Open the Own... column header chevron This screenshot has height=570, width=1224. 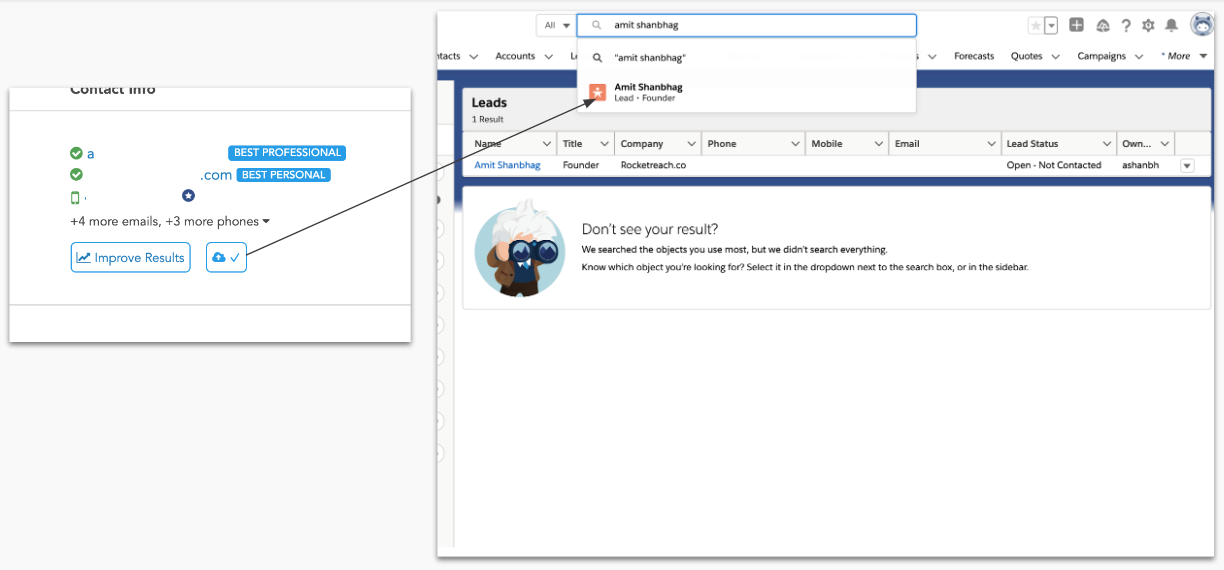coord(1164,144)
